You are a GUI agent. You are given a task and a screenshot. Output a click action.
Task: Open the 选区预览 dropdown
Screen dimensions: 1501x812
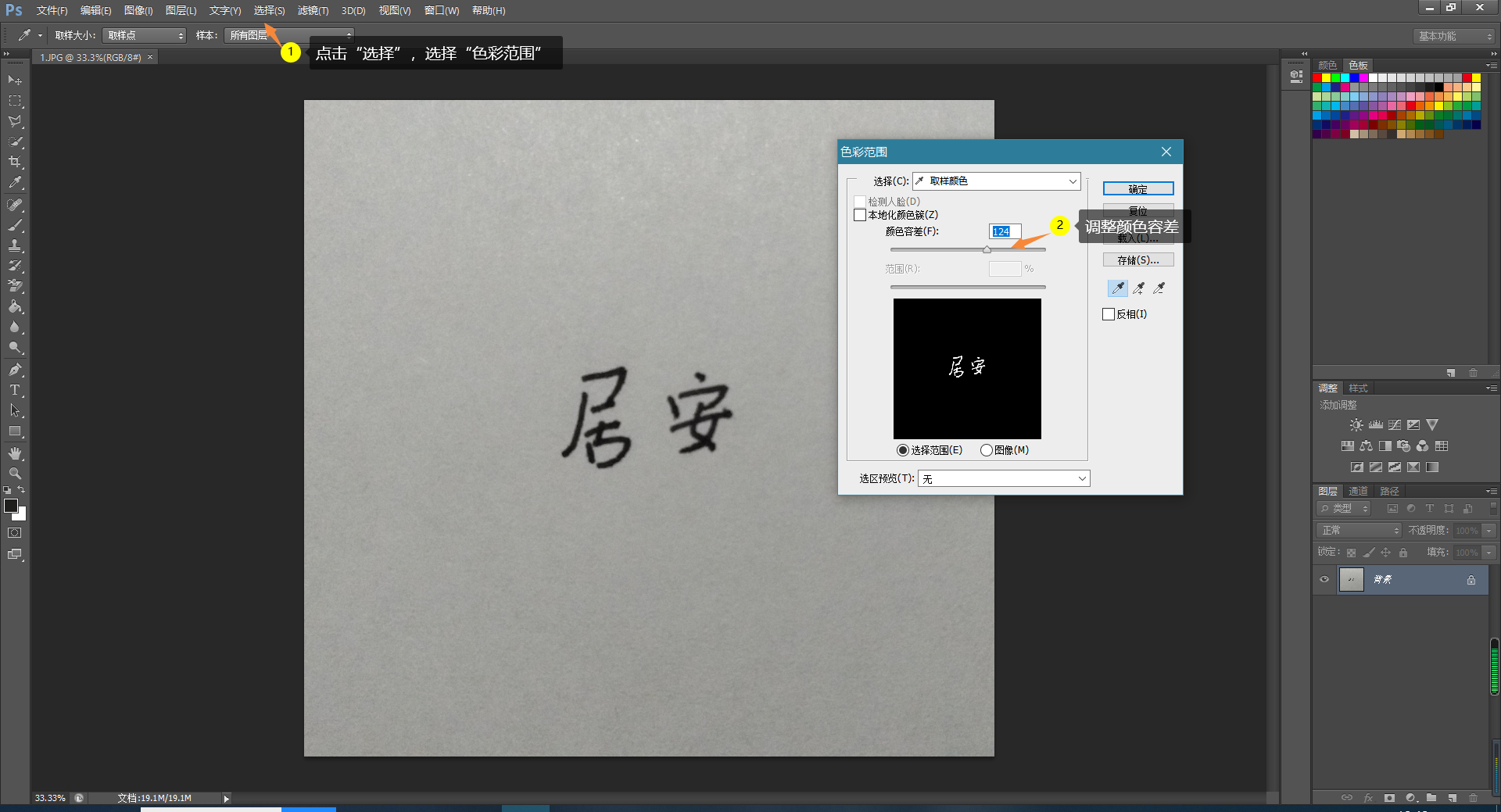pyautogui.click(x=1004, y=478)
